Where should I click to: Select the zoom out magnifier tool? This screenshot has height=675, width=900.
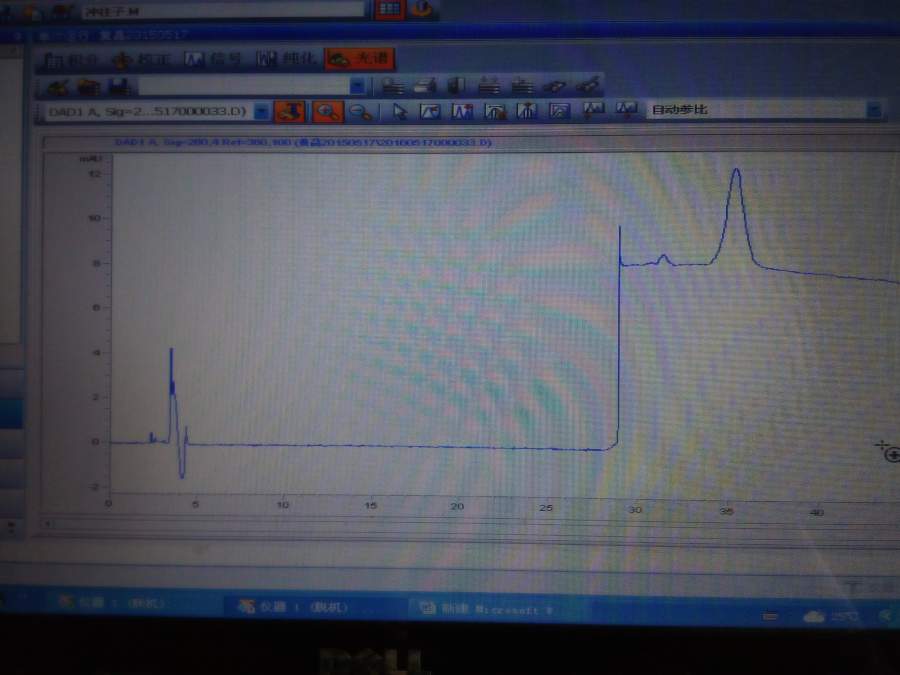click(x=361, y=111)
